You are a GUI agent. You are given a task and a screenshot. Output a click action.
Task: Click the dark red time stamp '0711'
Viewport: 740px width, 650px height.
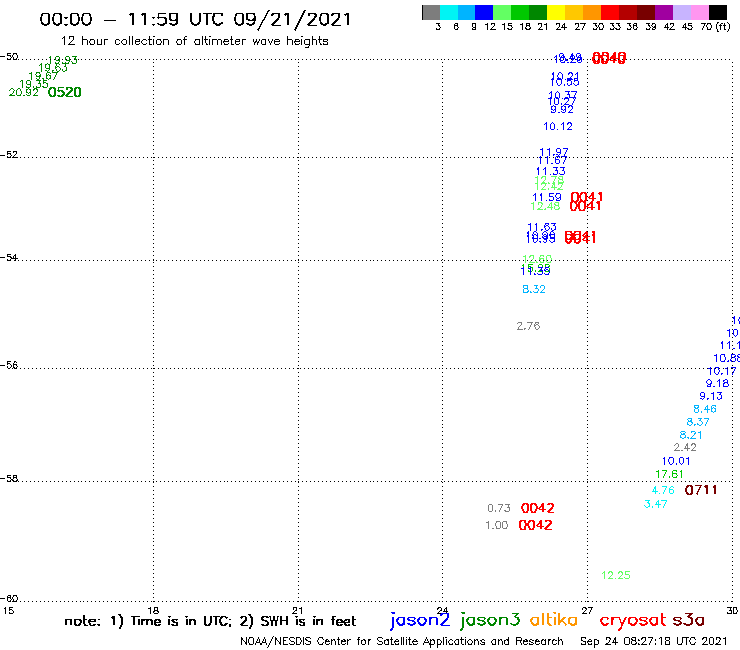point(701,490)
